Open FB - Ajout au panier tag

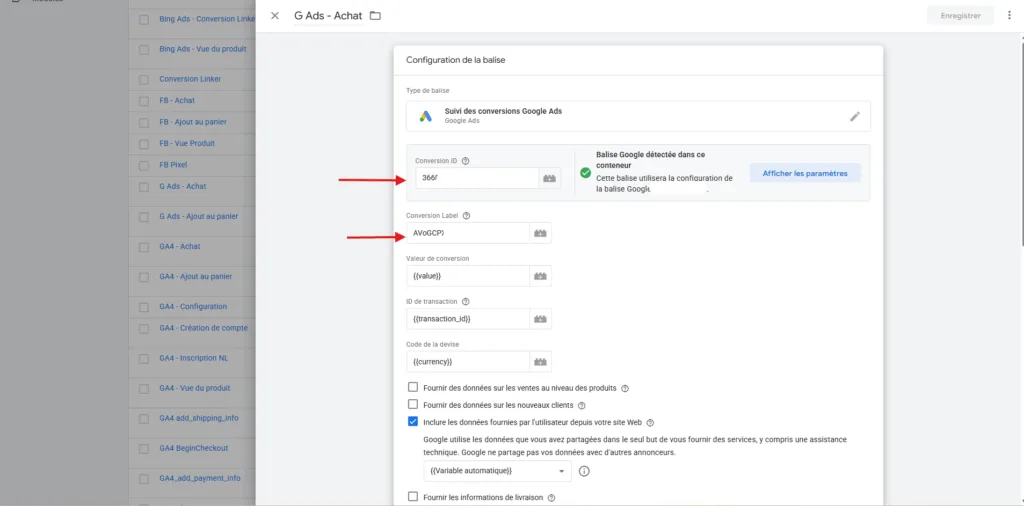193,122
